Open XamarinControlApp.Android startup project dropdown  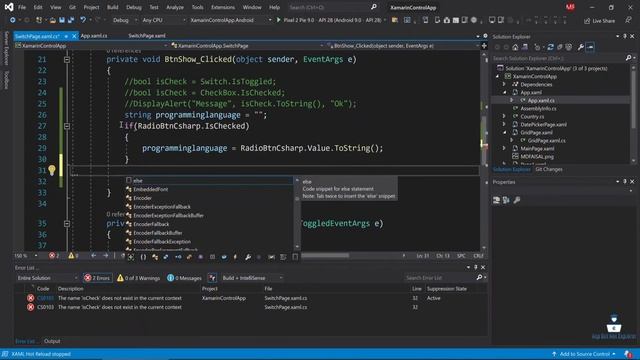point(230,20)
